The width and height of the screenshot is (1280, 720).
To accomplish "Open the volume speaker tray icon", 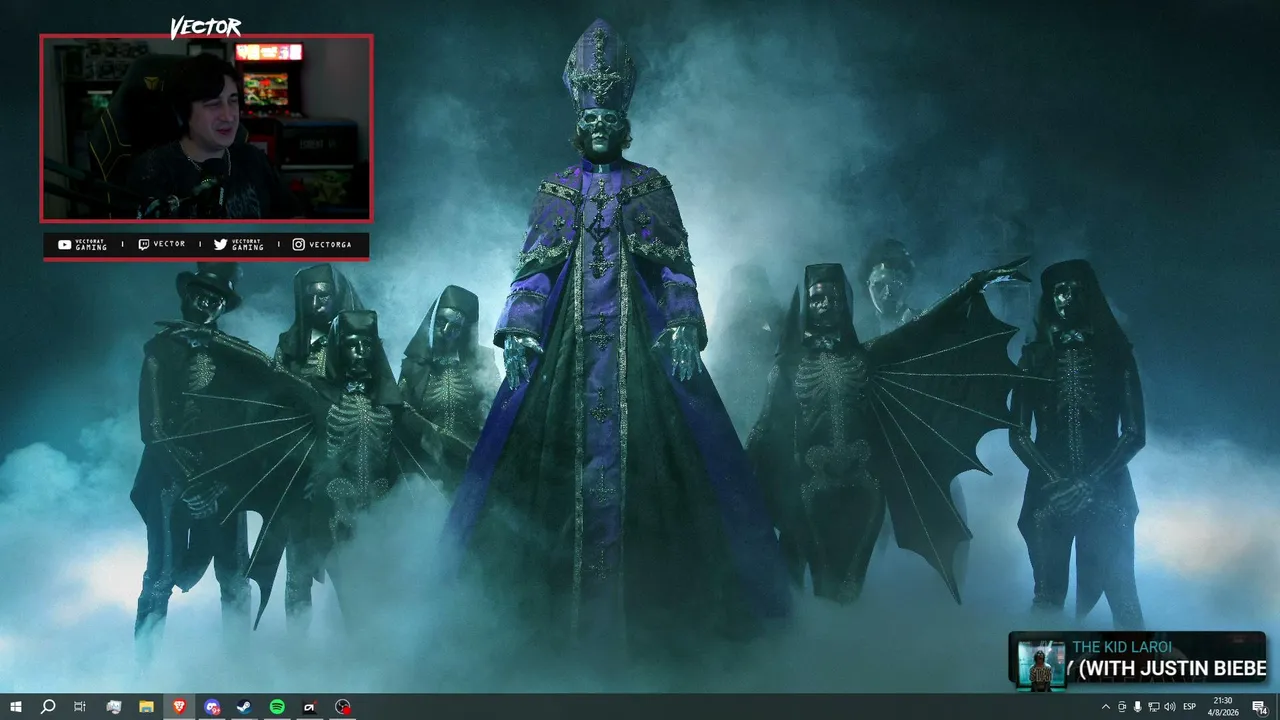I will pos(1169,707).
